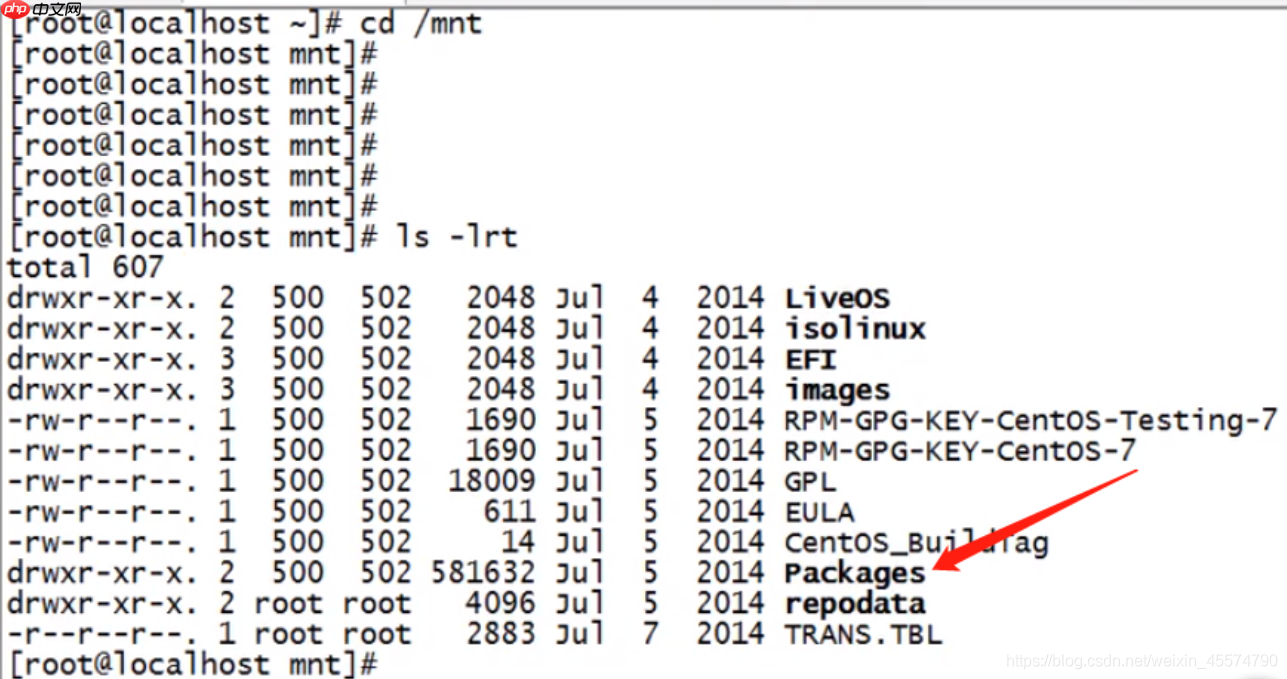
Task: Click the repodata directory name
Action: pyautogui.click(x=855, y=604)
